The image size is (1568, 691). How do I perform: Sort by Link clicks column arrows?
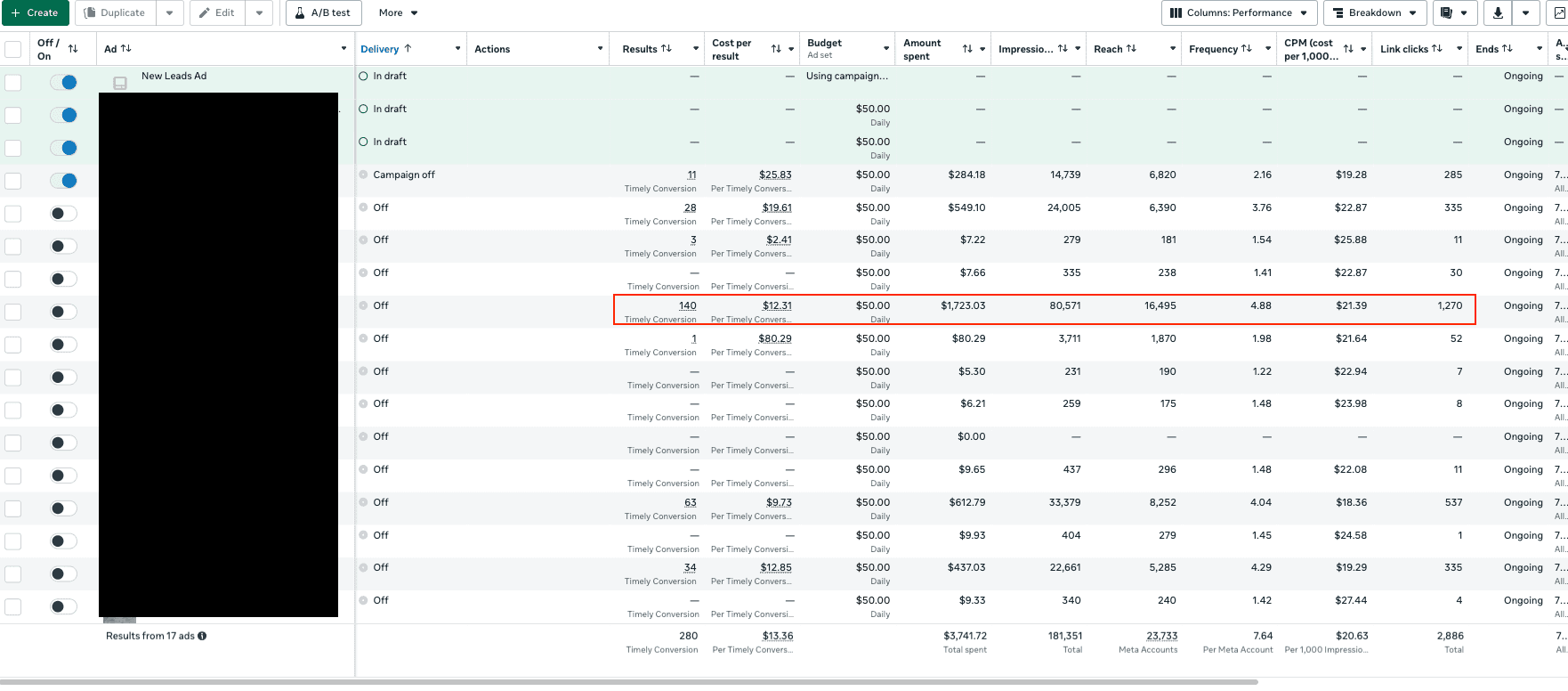1436,49
